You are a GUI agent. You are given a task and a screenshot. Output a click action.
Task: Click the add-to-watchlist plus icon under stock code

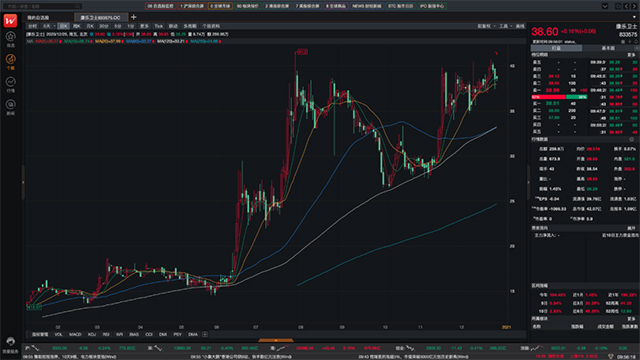629,42
